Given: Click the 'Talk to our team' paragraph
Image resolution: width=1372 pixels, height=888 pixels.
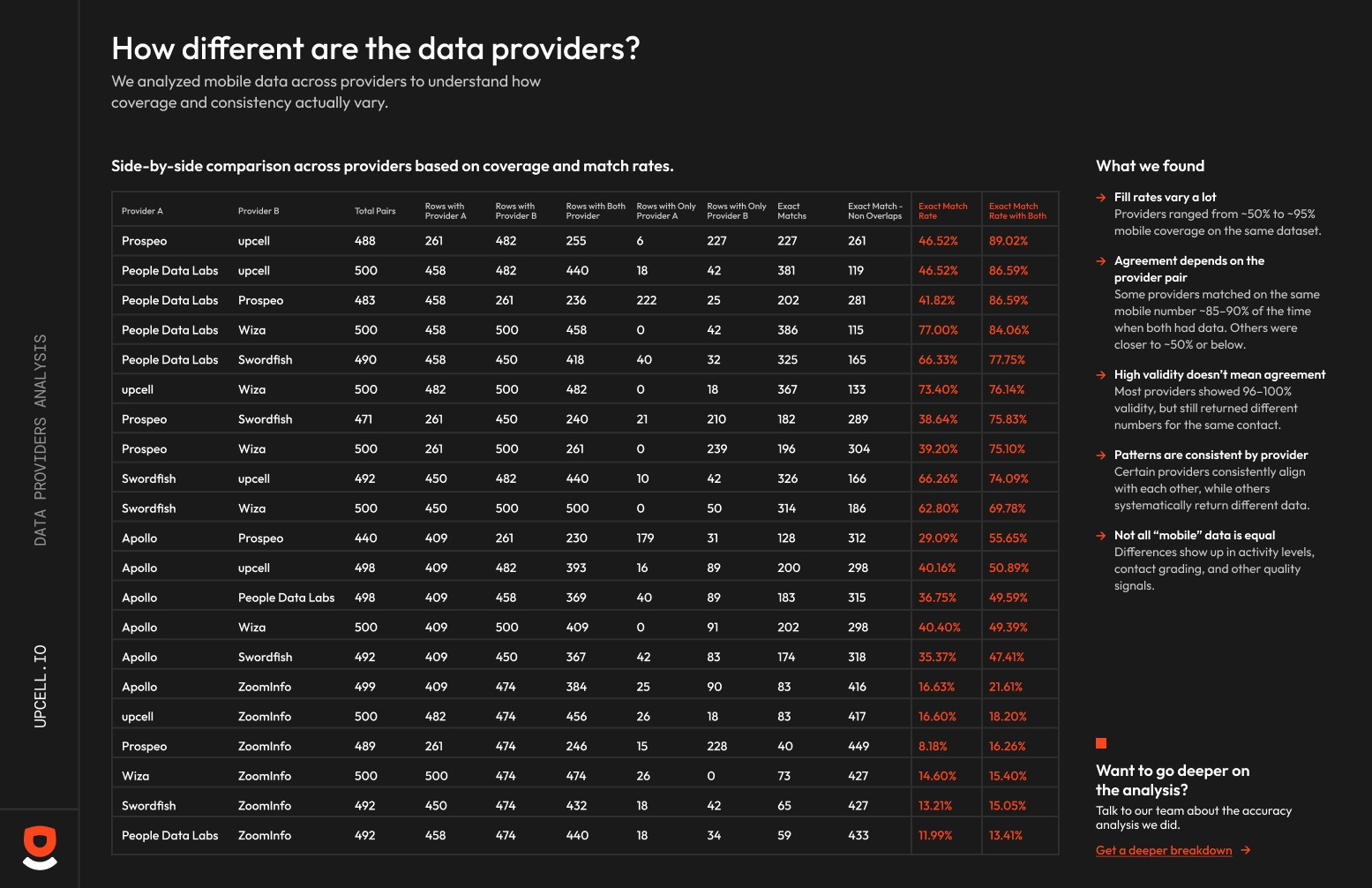Looking at the screenshot, I should click(x=1193, y=818).
